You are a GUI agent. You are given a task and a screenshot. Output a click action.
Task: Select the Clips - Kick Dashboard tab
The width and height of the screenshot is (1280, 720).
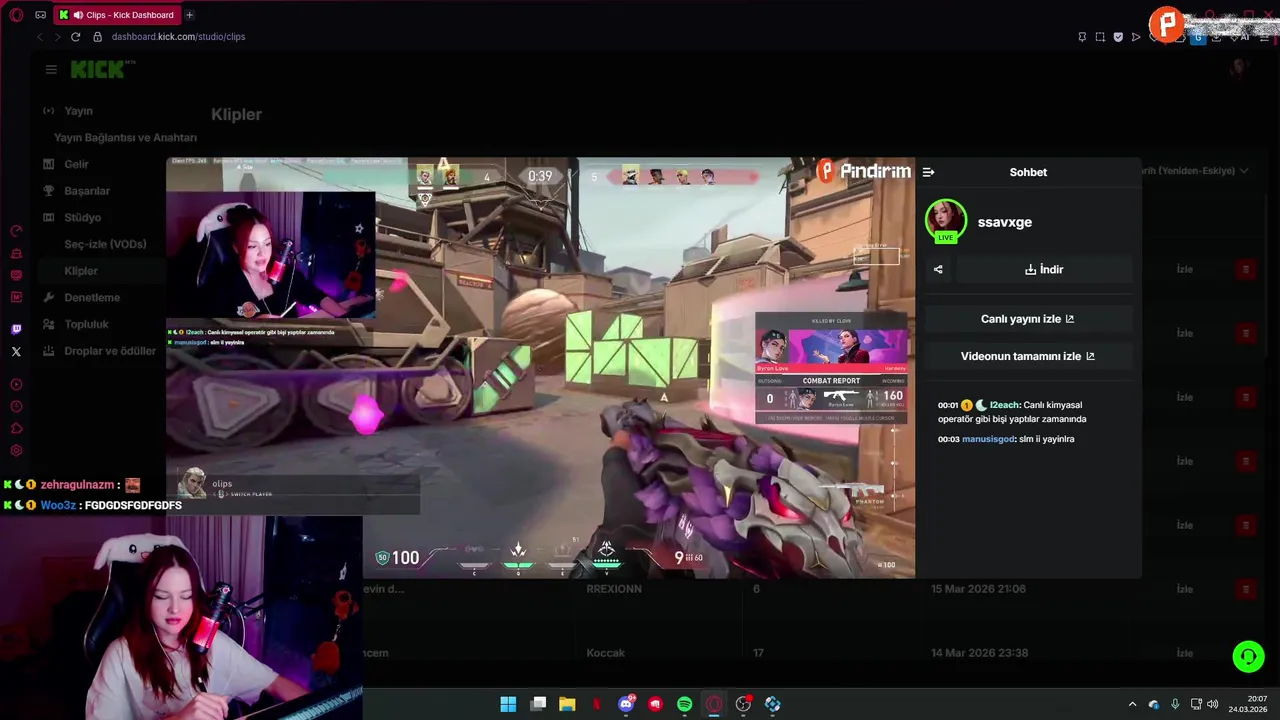(x=117, y=15)
